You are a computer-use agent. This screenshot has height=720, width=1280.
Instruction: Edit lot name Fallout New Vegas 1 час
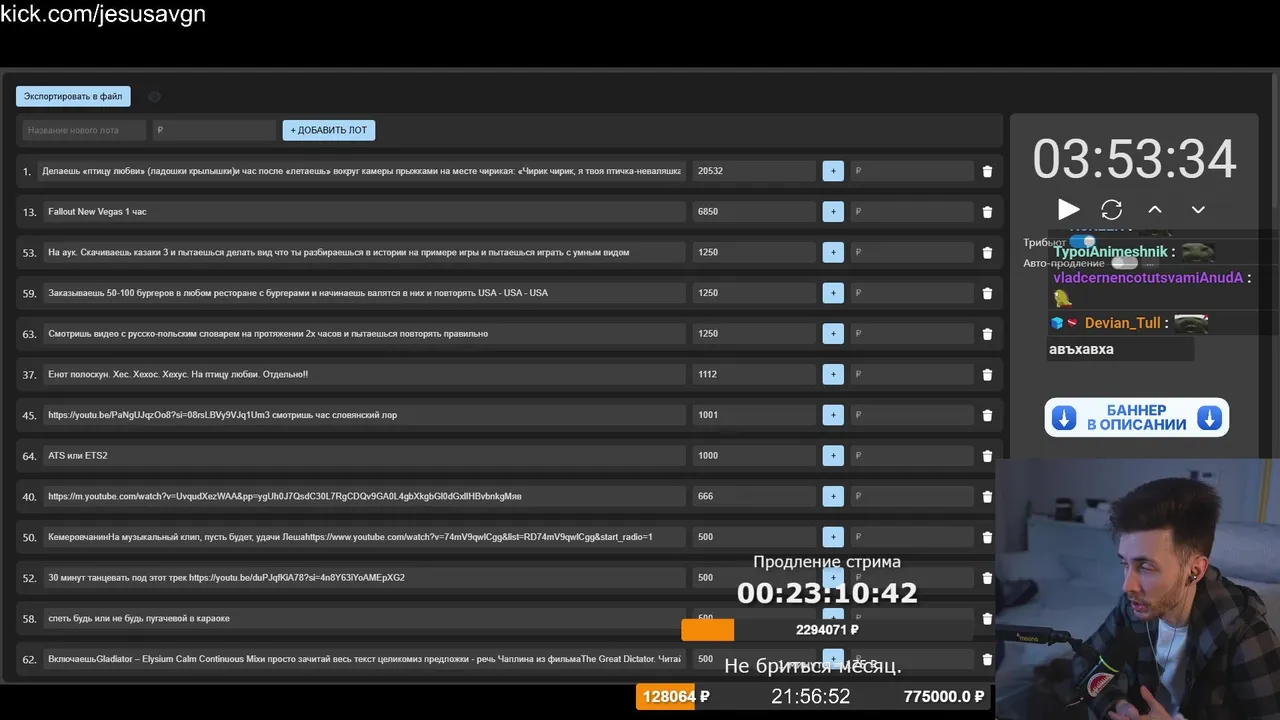click(x=364, y=212)
